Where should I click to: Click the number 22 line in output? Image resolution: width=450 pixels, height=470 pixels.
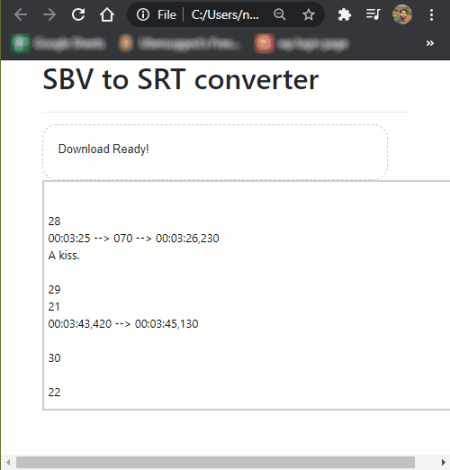[x=54, y=392]
